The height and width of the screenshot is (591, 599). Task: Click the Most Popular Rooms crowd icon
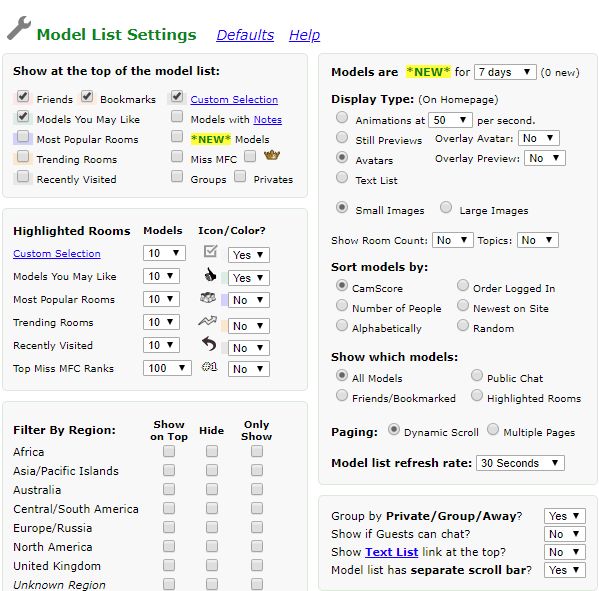208,298
